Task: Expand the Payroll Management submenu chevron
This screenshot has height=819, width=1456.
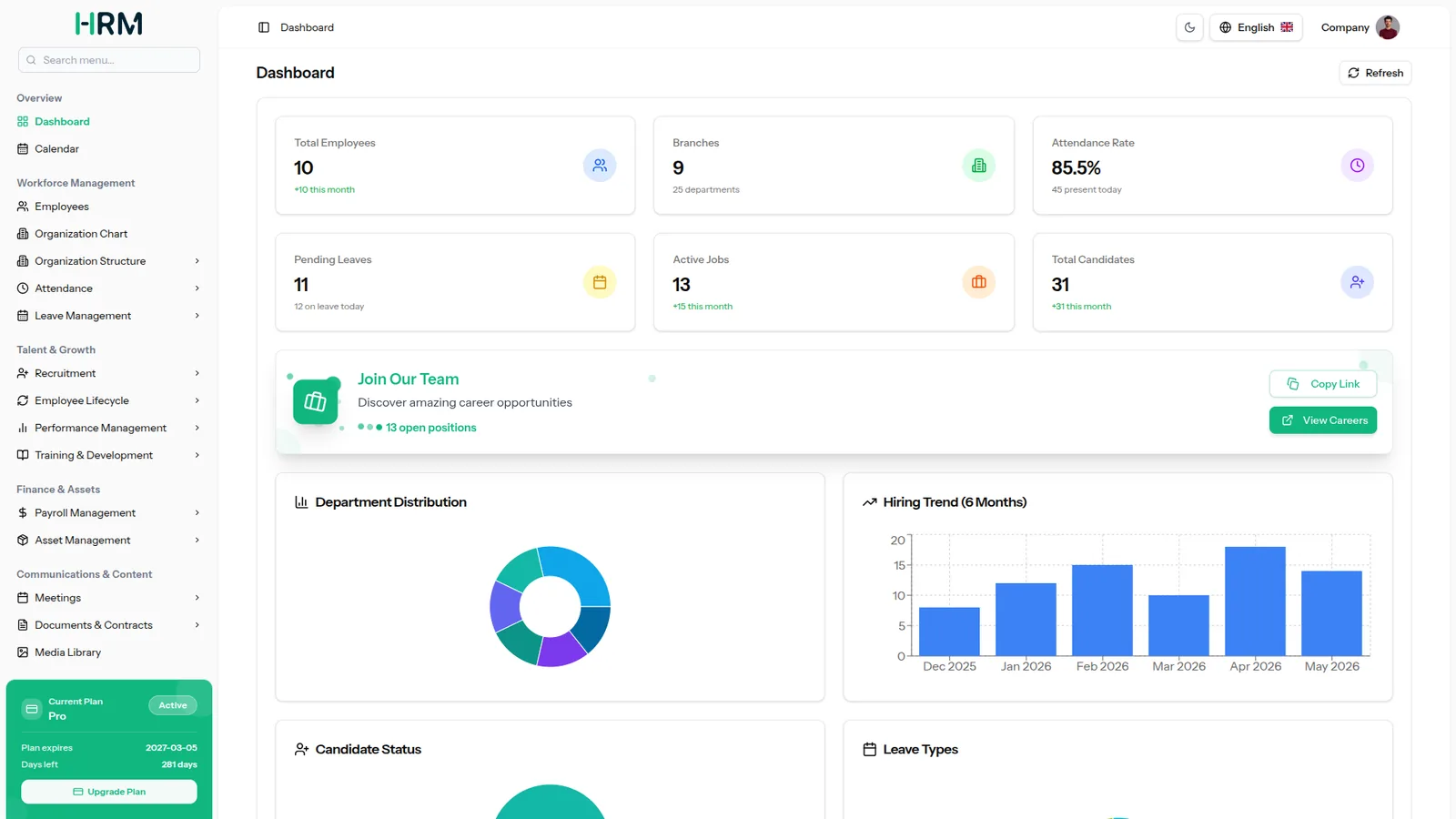Action: point(197,513)
